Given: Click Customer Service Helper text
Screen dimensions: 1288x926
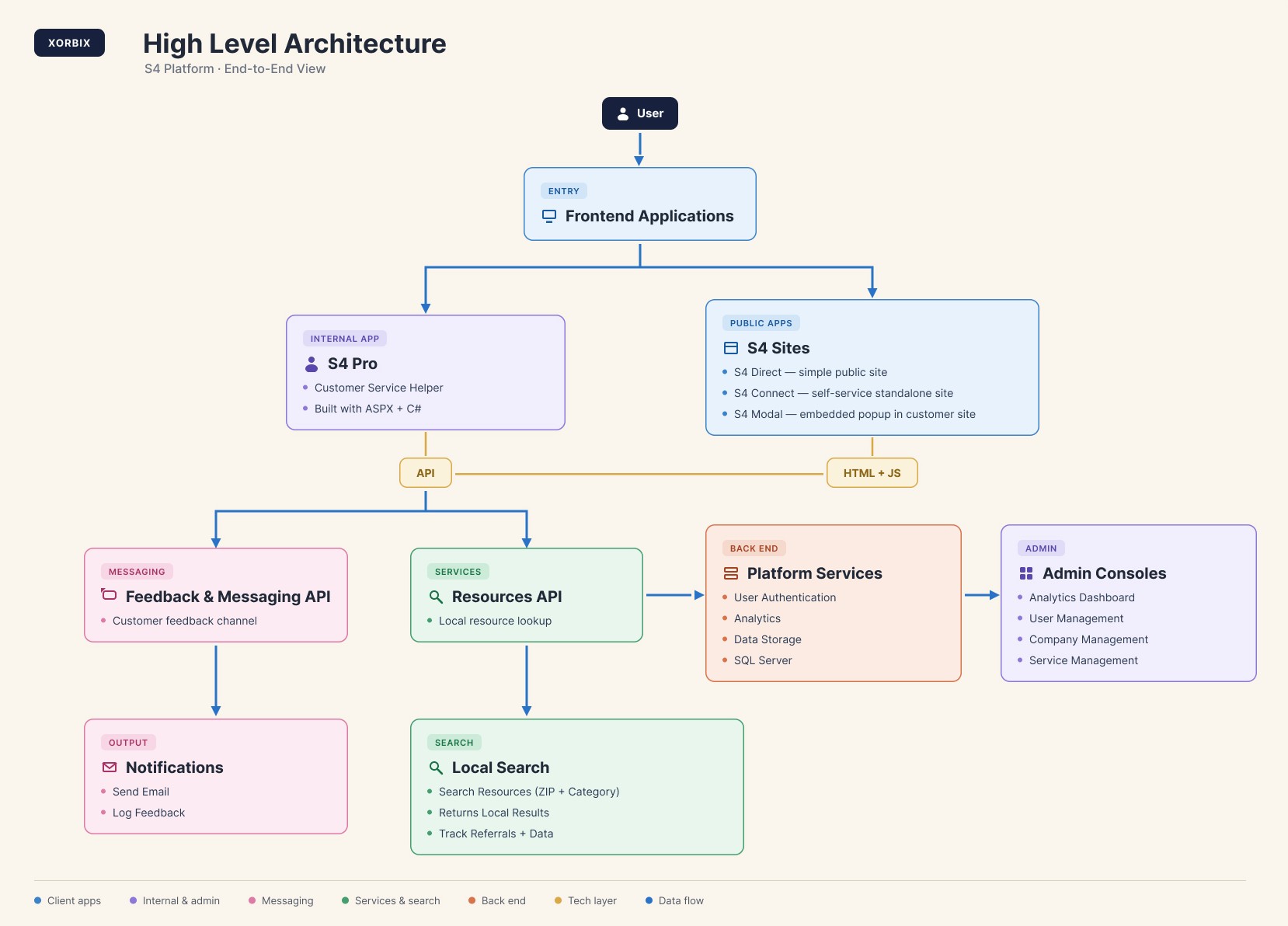Looking at the screenshot, I should pos(378,388).
